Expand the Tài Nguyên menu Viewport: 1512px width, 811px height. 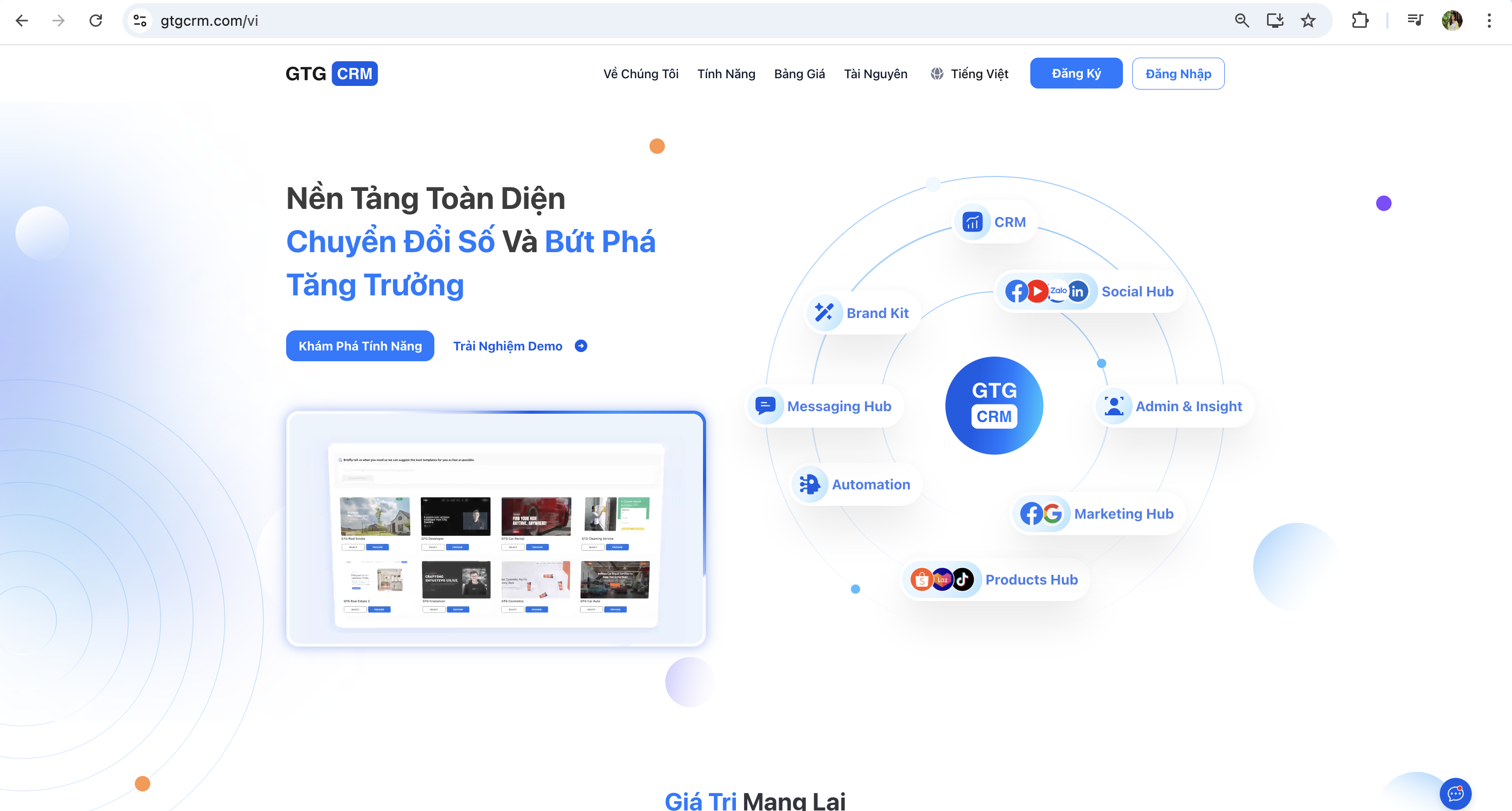[875, 74]
